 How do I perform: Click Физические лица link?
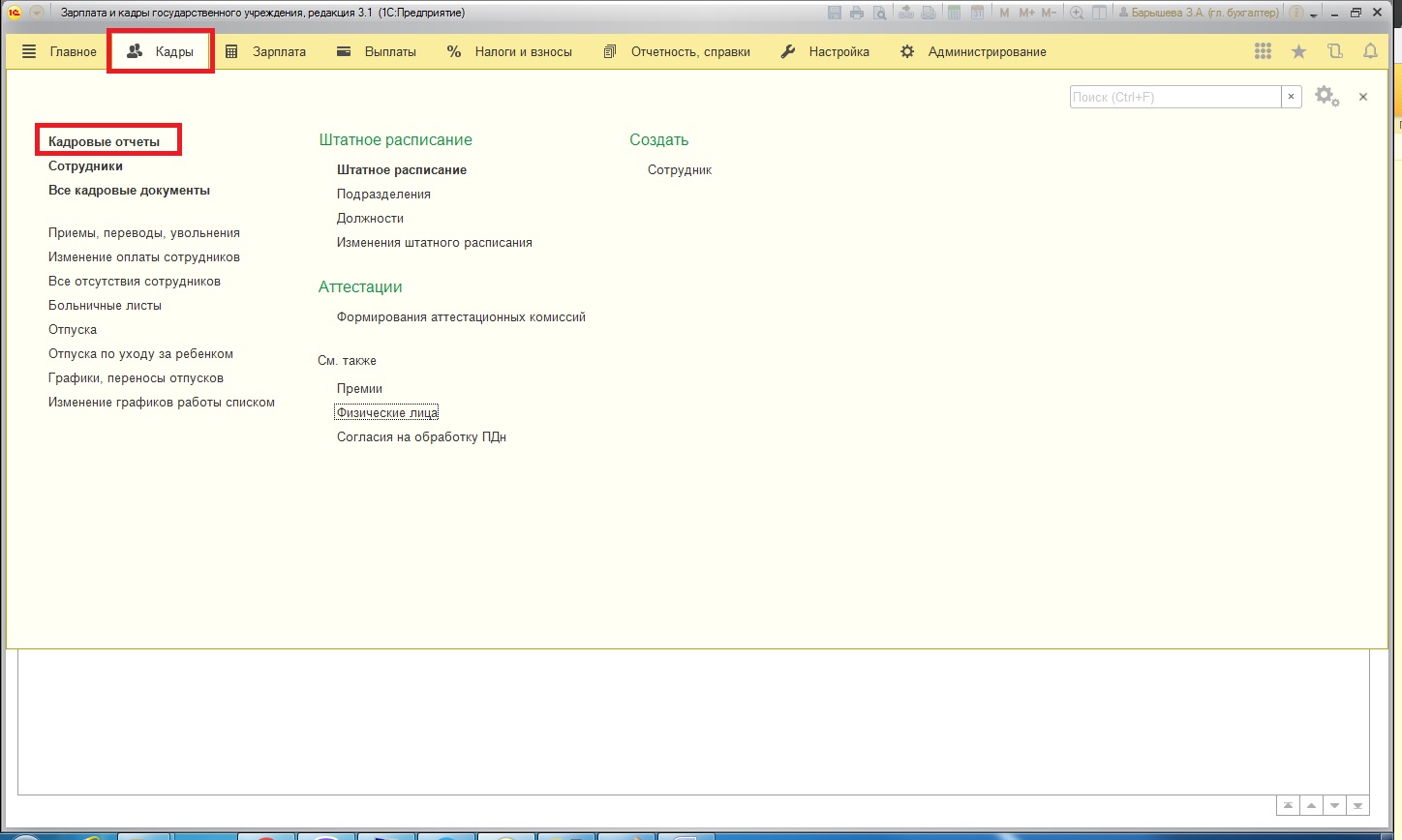(387, 413)
